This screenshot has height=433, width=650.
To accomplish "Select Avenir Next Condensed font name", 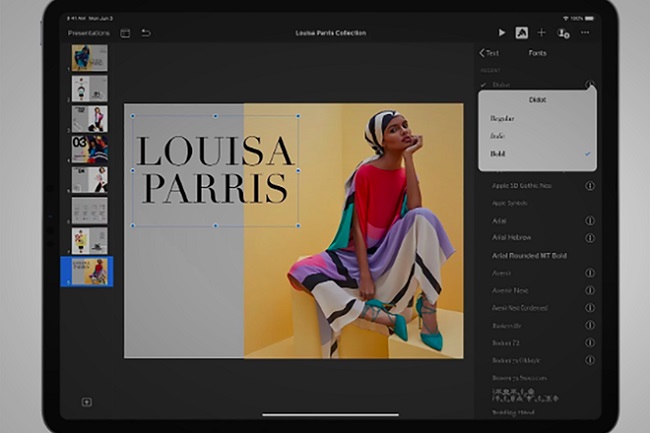I will [520, 308].
